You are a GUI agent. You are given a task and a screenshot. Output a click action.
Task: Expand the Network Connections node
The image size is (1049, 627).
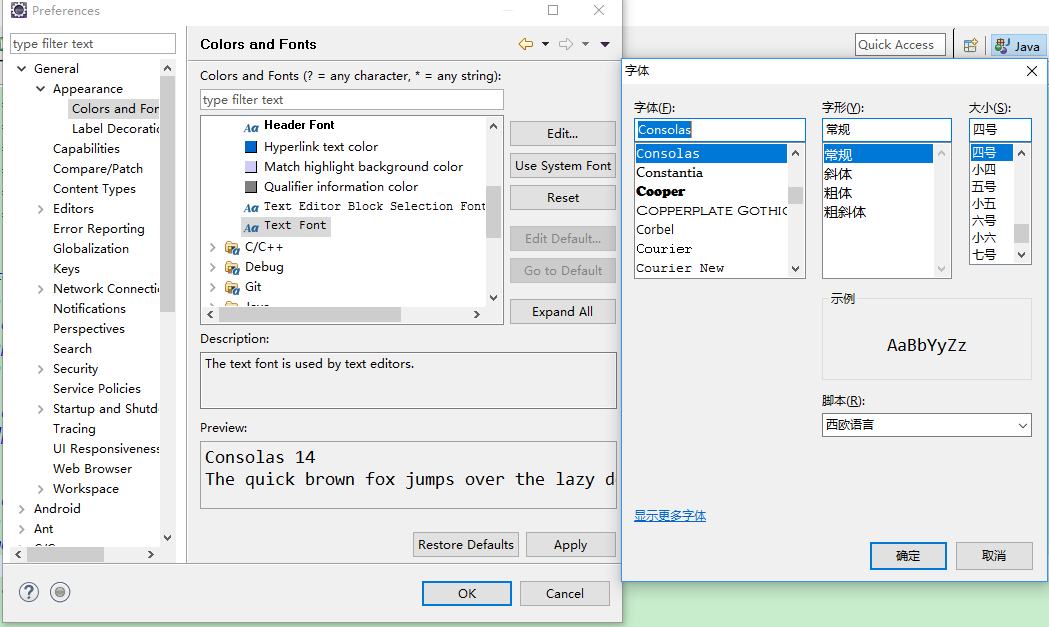click(x=40, y=289)
